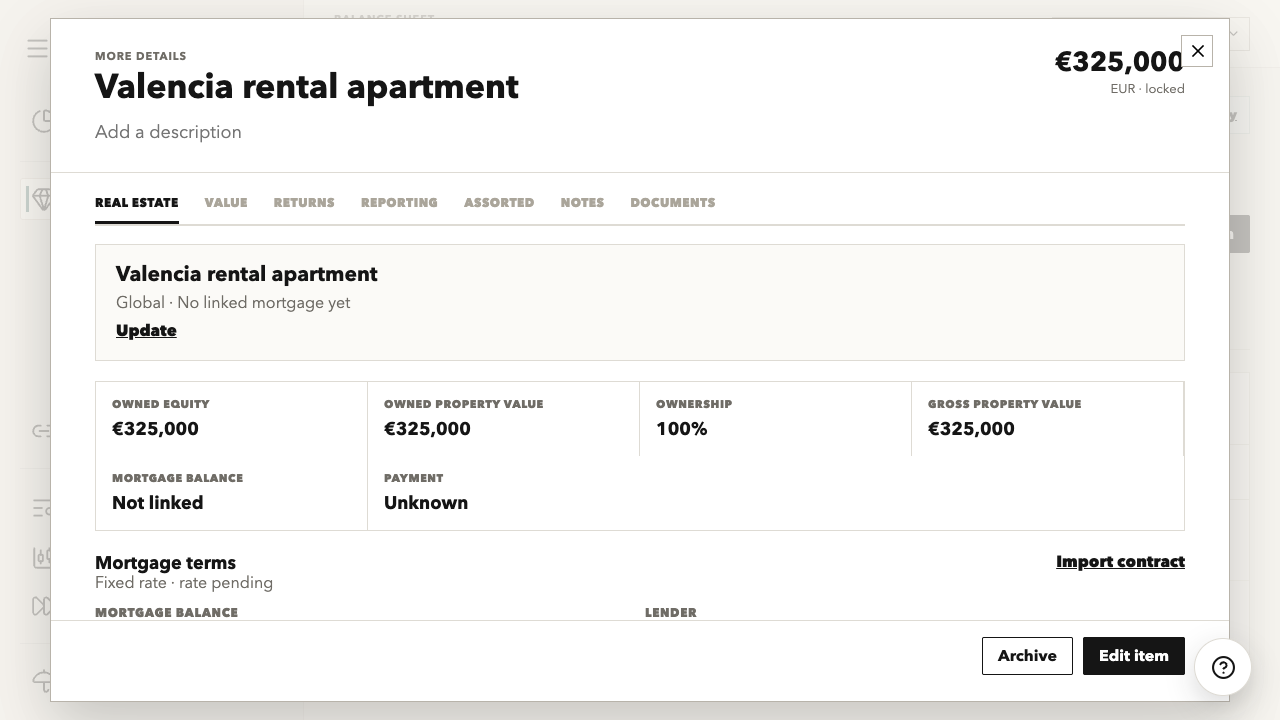Expand the dropdown chevron behind the dialog
Image resolution: width=1280 pixels, height=720 pixels.
click(x=1234, y=33)
